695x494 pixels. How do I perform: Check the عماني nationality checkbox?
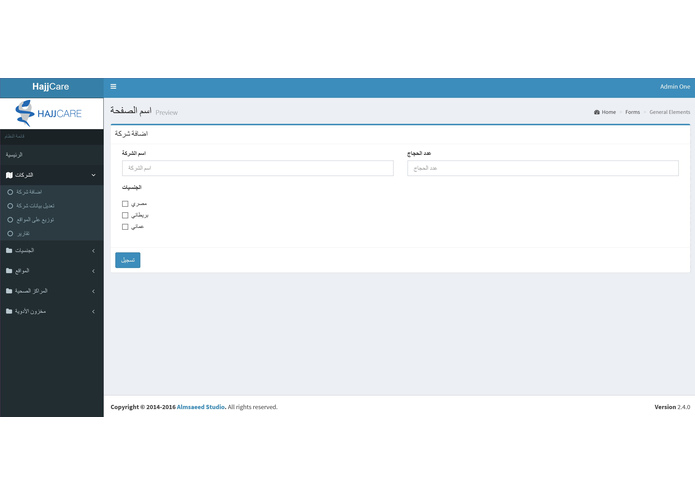(125, 227)
